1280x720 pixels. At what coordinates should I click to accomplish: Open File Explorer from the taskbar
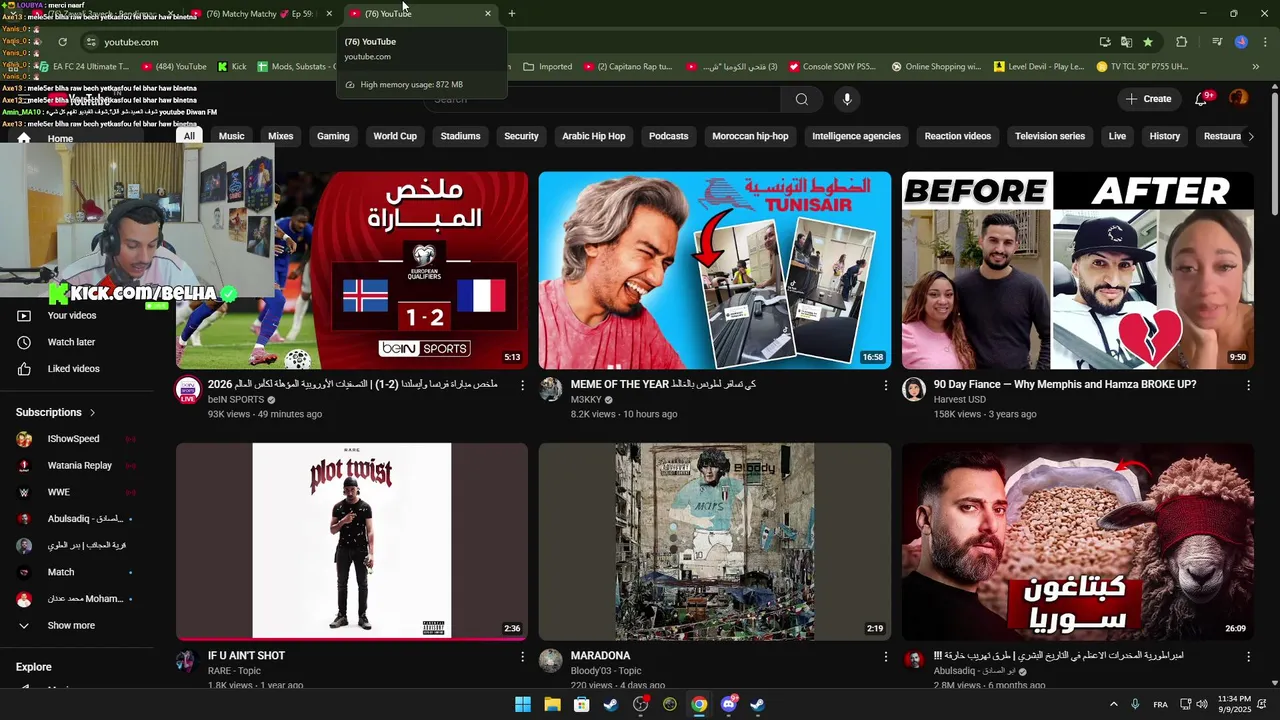[552, 704]
